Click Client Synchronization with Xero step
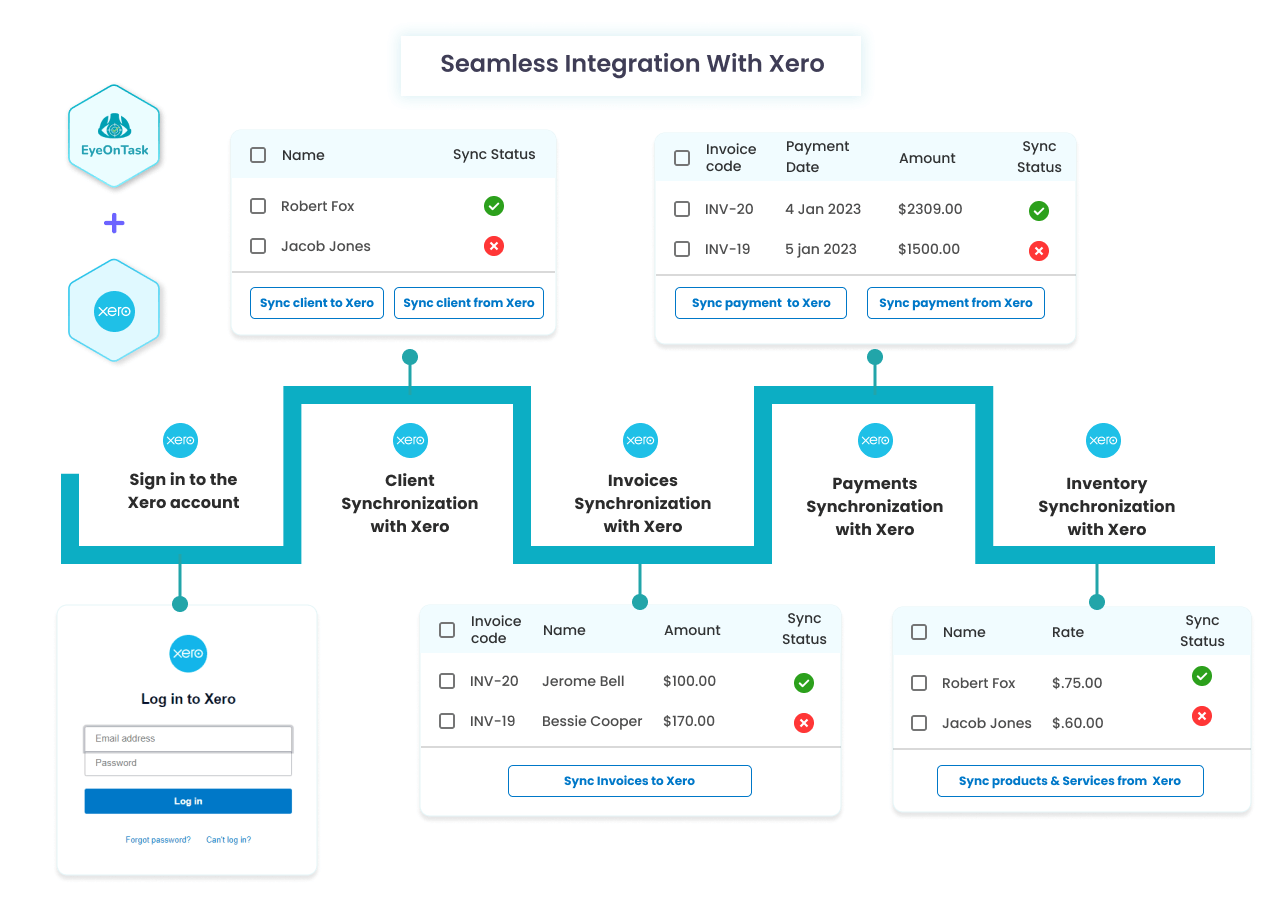1286x904 pixels. 410,503
